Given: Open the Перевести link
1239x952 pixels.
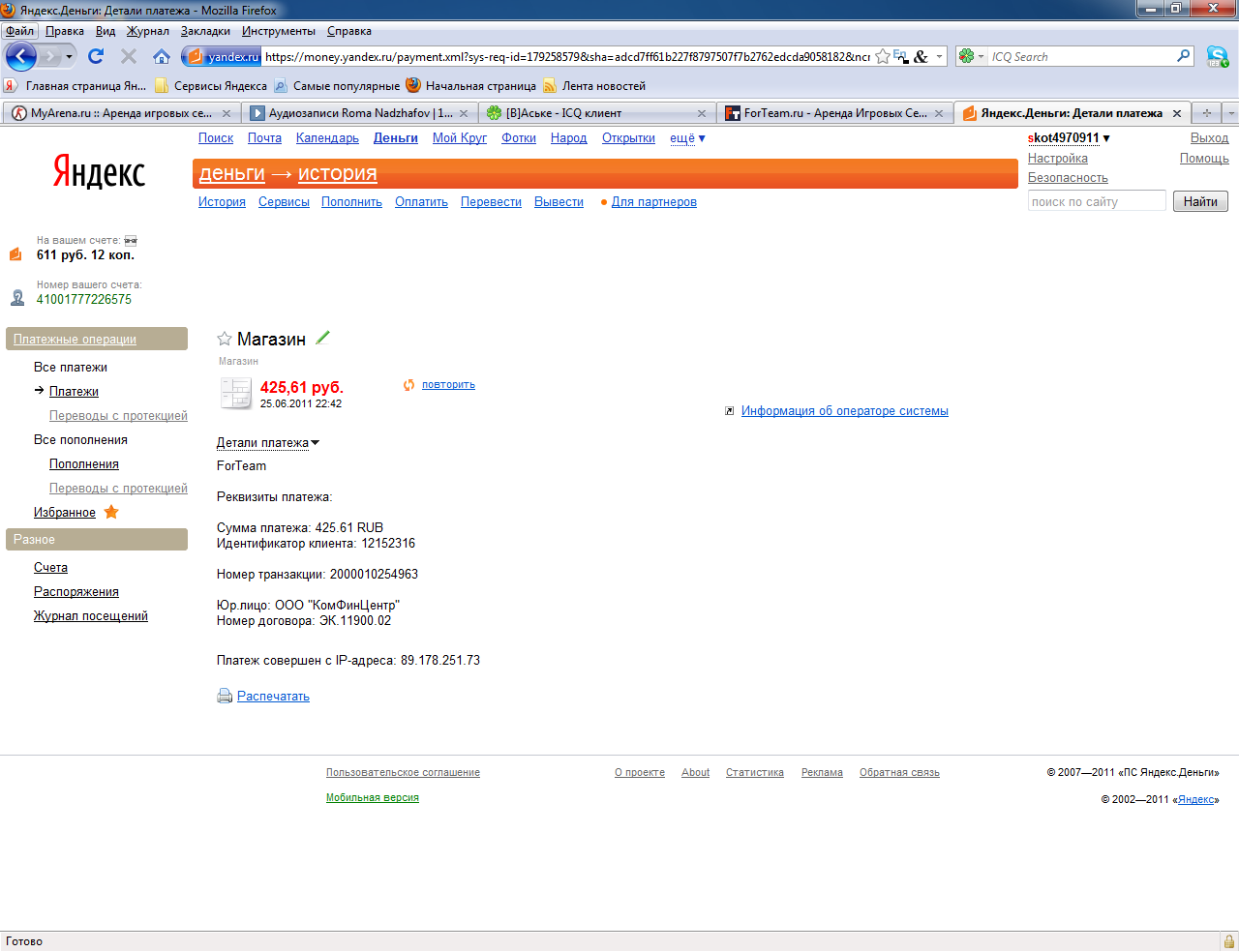Looking at the screenshot, I should 491,202.
